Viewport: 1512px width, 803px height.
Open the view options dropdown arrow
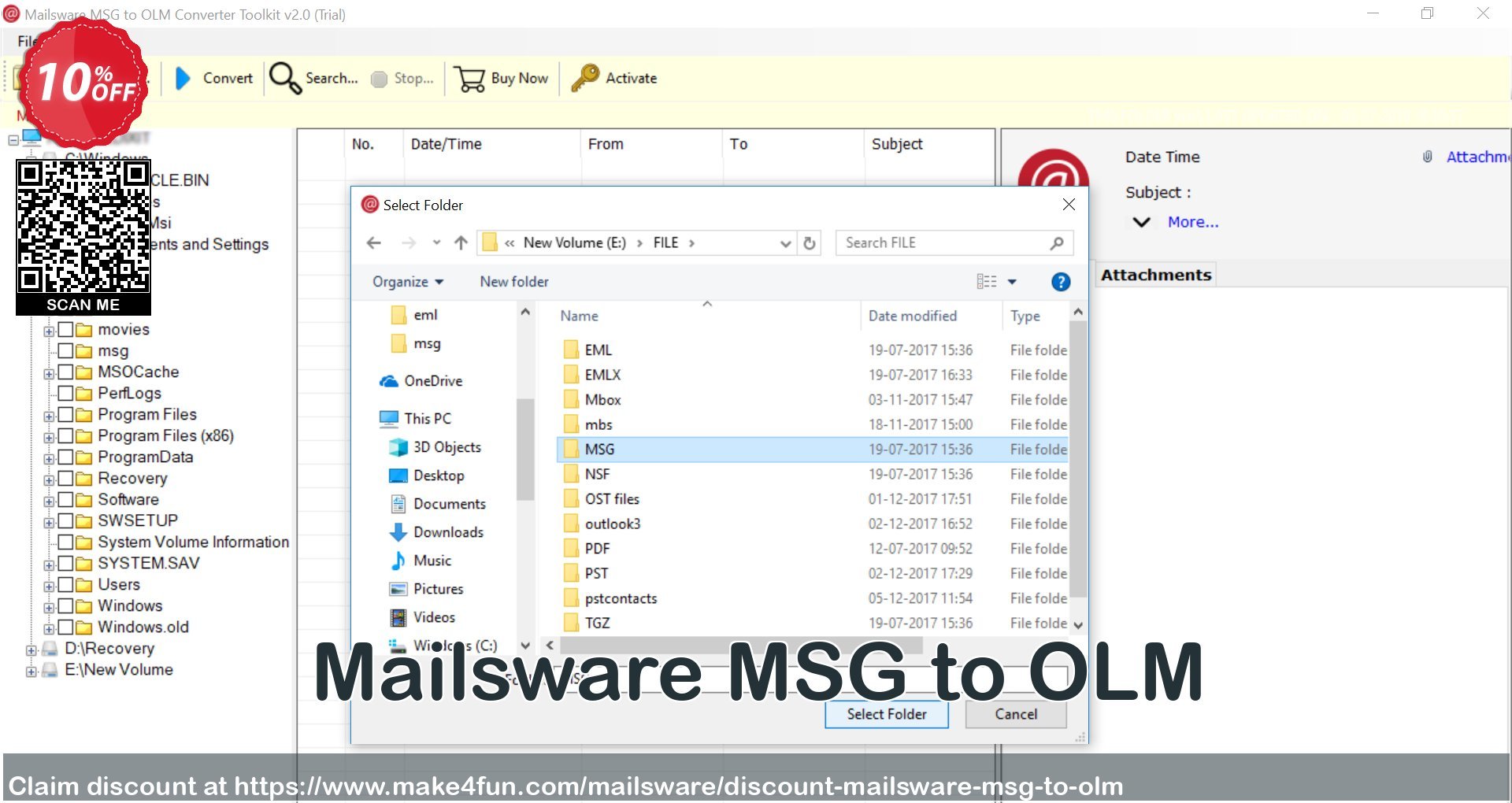[1012, 282]
